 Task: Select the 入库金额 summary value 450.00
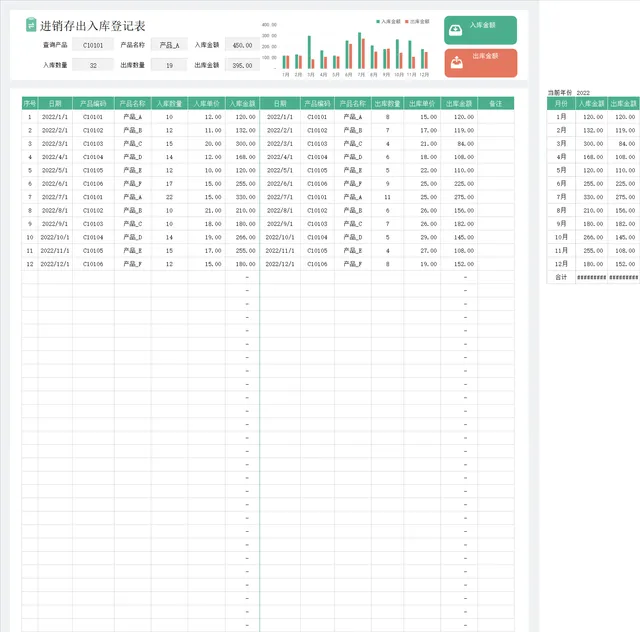tap(242, 45)
